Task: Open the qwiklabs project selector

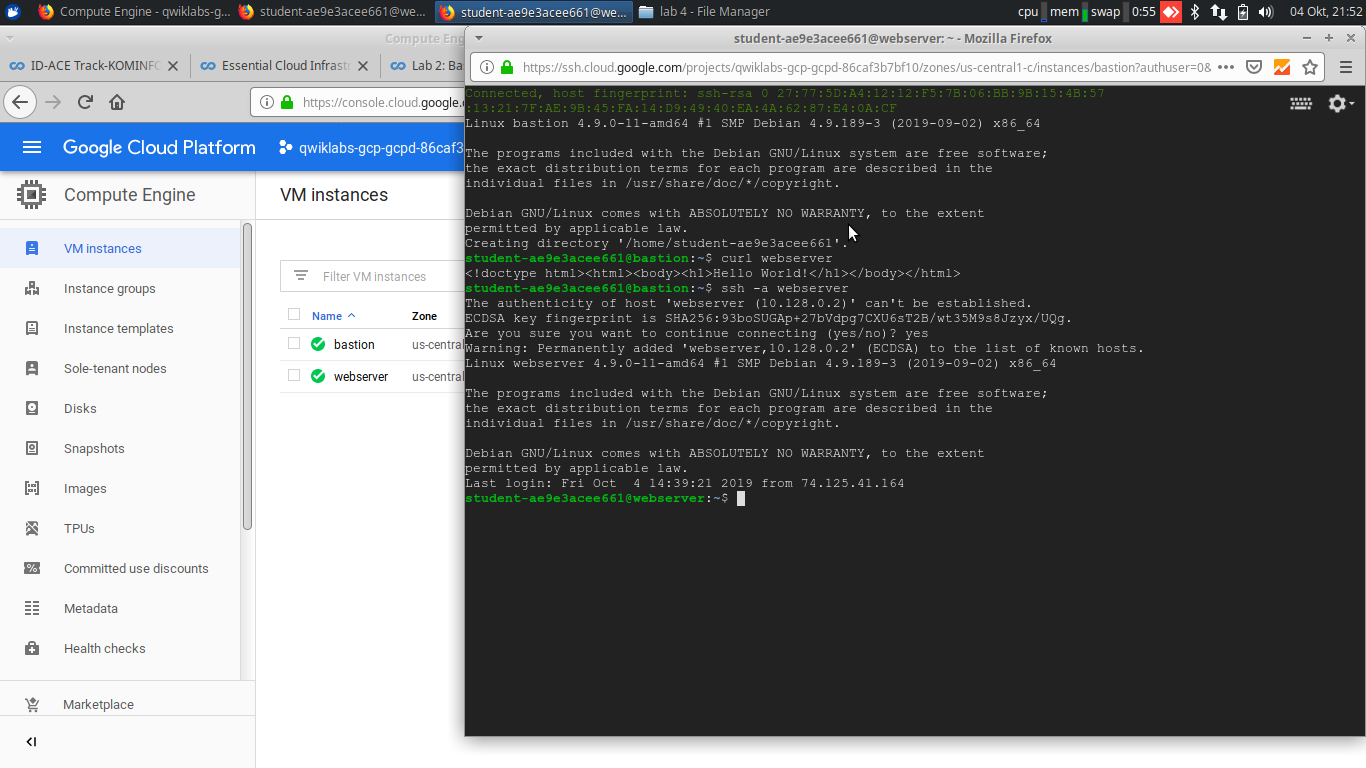Action: click(x=372, y=147)
